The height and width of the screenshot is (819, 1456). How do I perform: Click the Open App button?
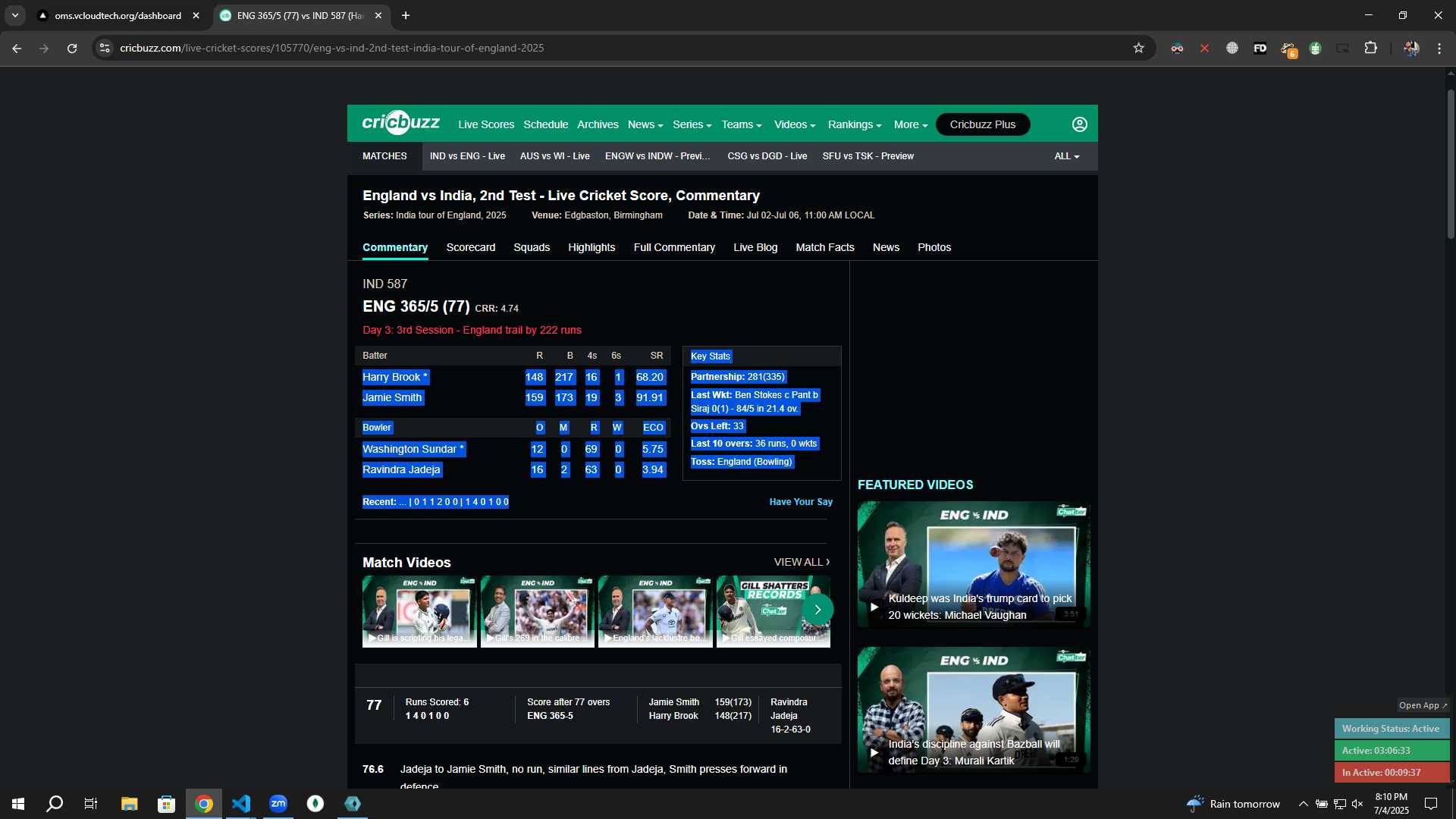pyautogui.click(x=1423, y=705)
